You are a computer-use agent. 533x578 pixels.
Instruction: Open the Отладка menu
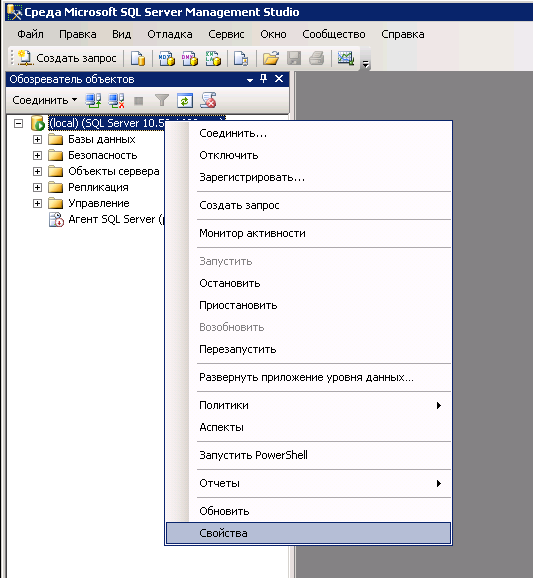click(170, 34)
